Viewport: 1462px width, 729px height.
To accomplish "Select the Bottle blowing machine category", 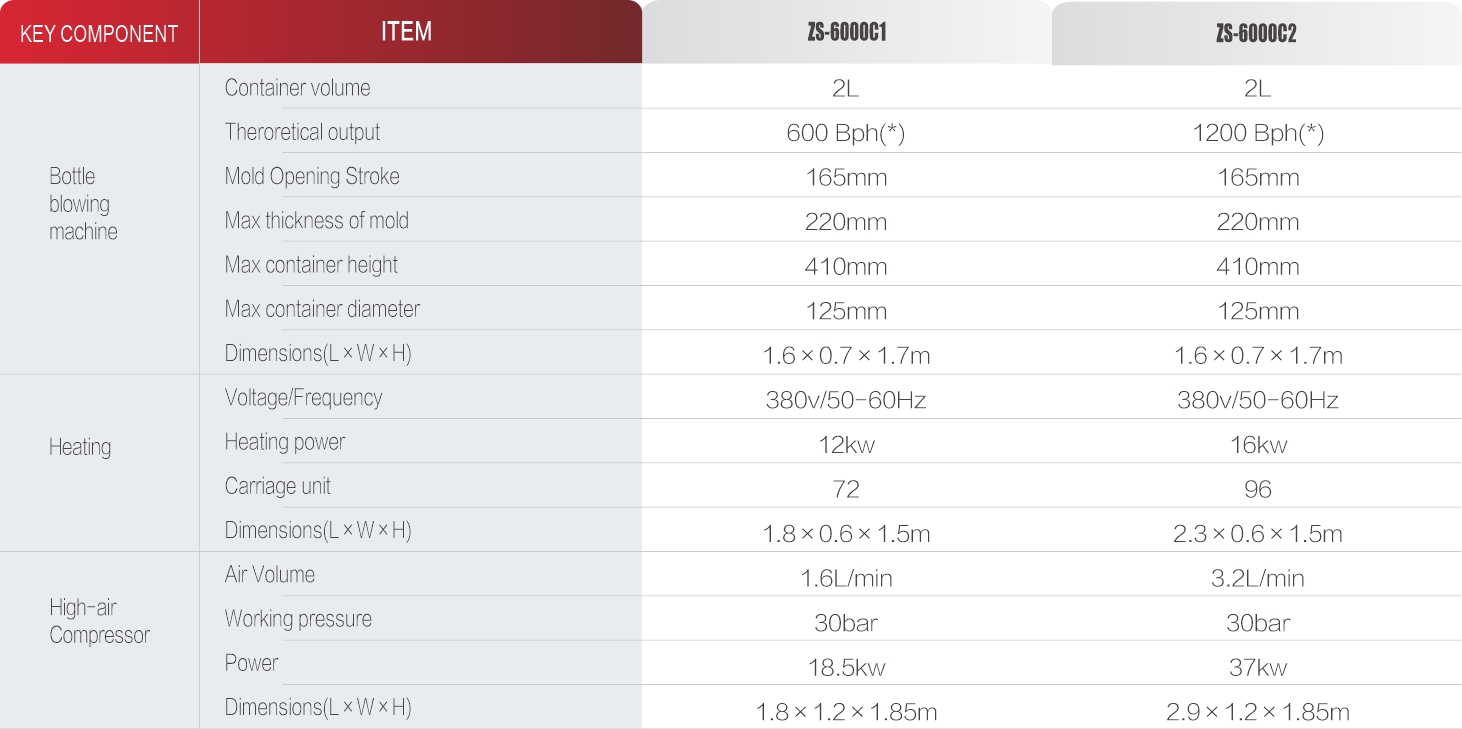I will 84,204.
